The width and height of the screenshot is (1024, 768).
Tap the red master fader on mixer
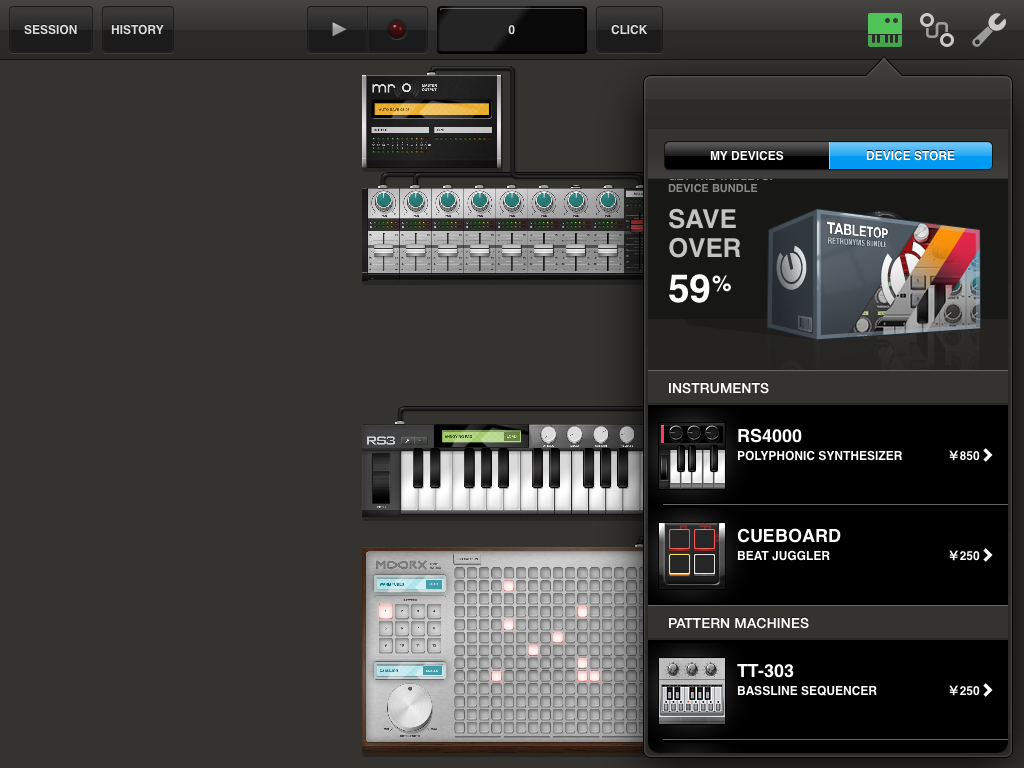[636, 226]
